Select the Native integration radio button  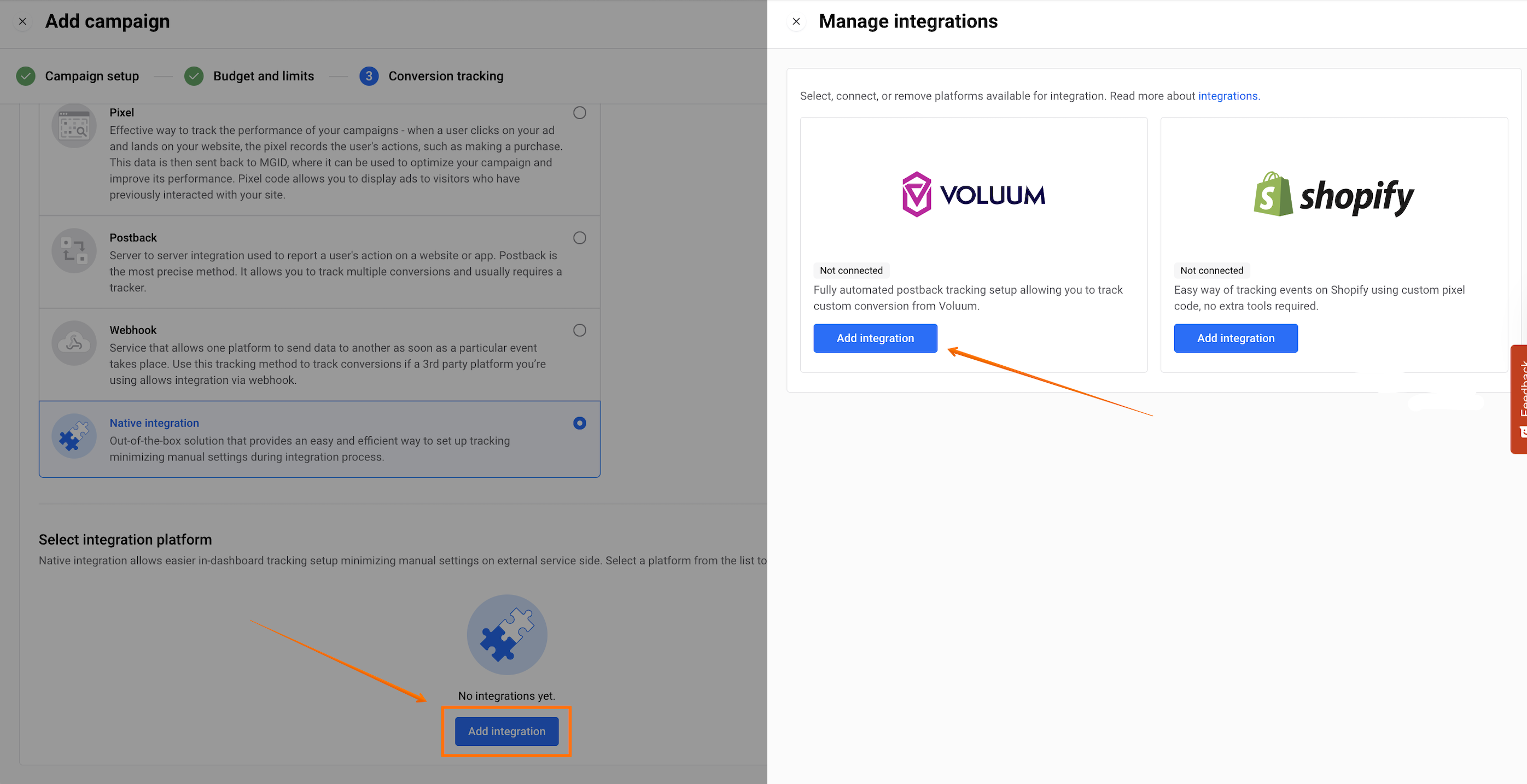(x=579, y=423)
